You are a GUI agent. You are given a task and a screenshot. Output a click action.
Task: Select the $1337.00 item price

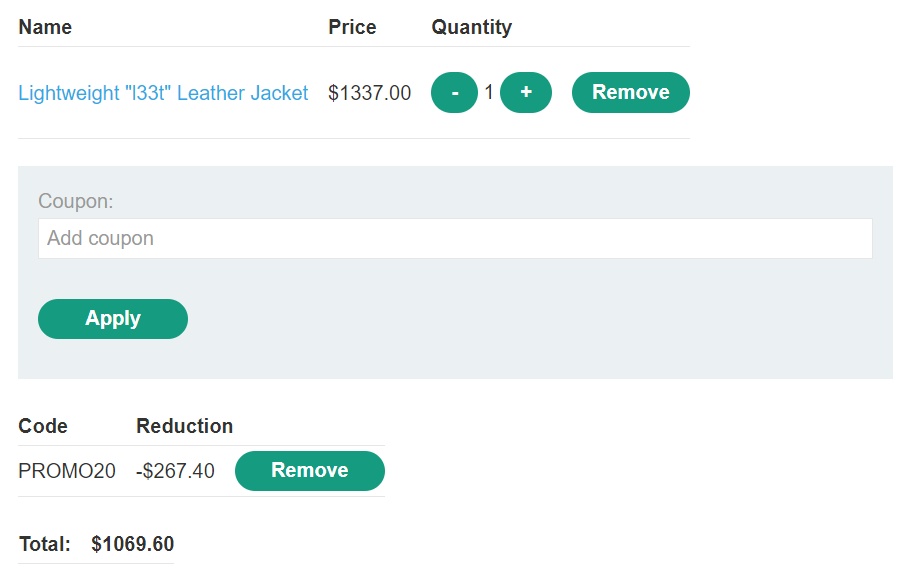pyautogui.click(x=369, y=93)
